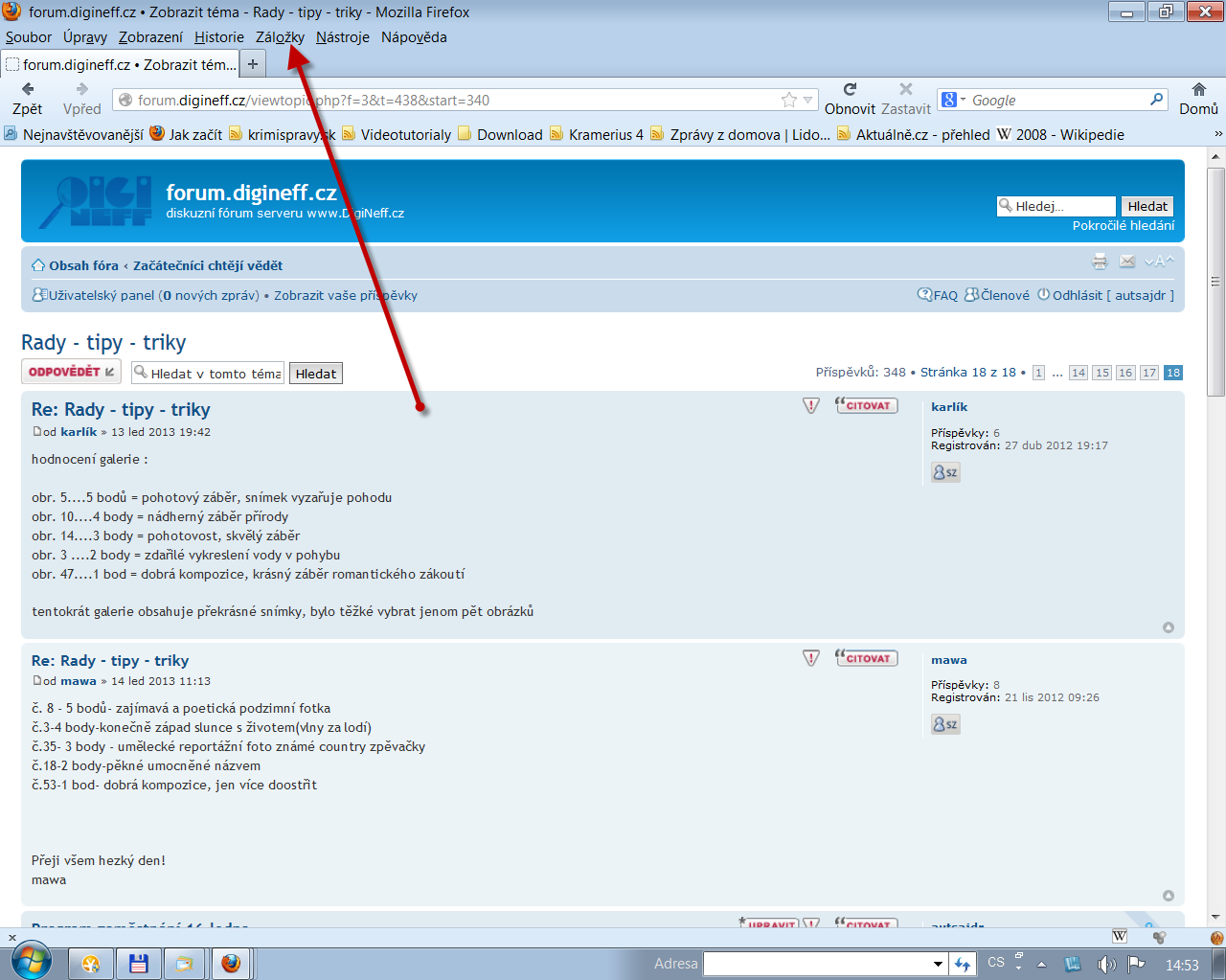This screenshot has width=1226, height=980.
Task: Open the taskbar Adresa dropdown arrow
Action: [x=938, y=964]
